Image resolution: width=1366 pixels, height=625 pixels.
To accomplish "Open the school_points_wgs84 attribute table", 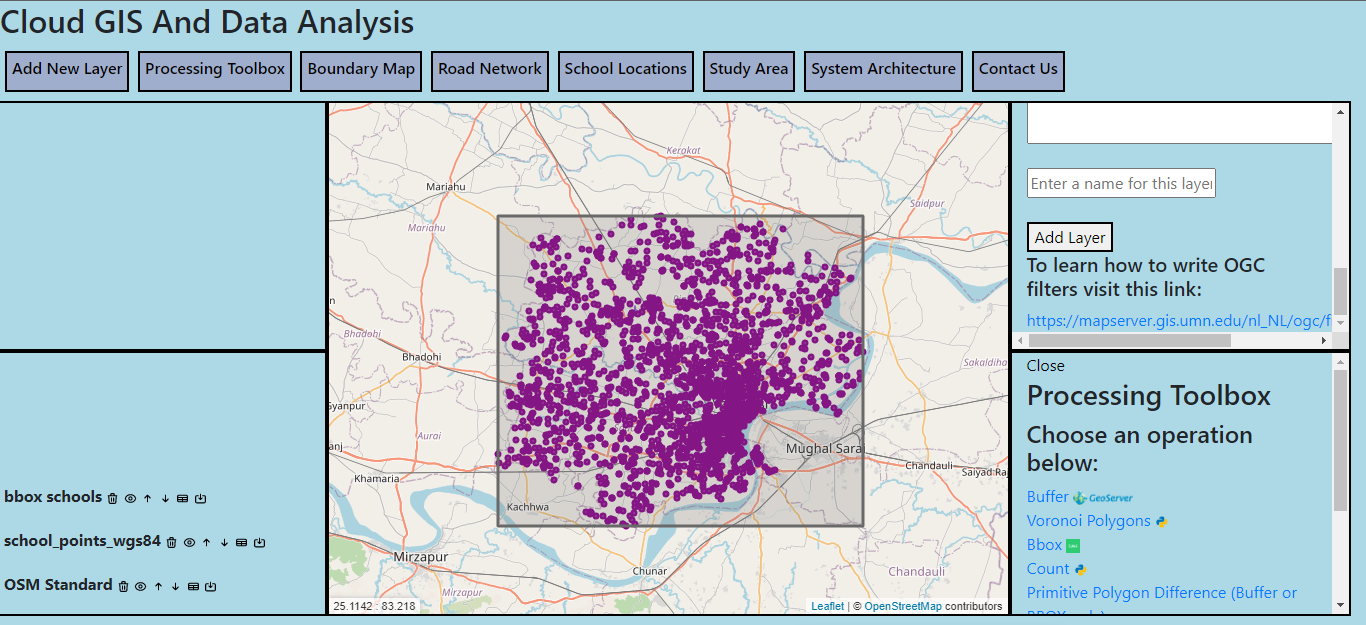I will click(x=241, y=542).
